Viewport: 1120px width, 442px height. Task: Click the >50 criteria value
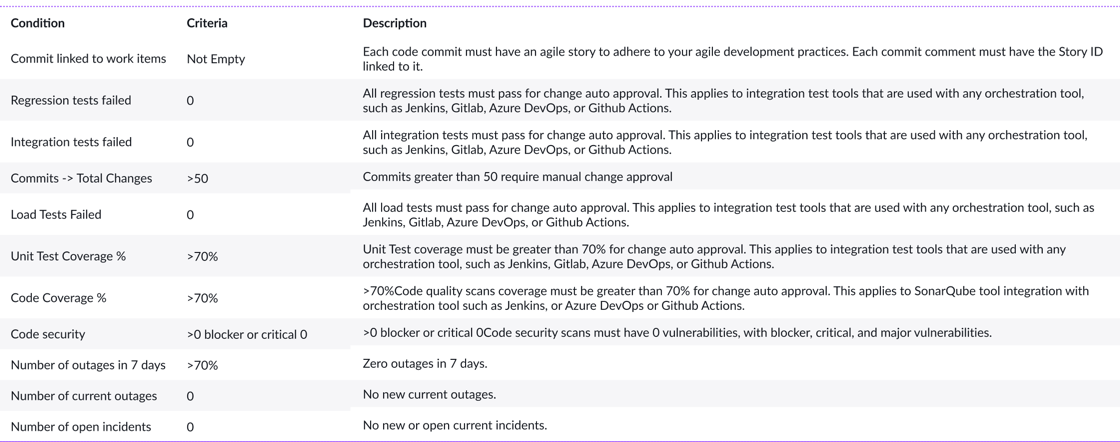198,178
